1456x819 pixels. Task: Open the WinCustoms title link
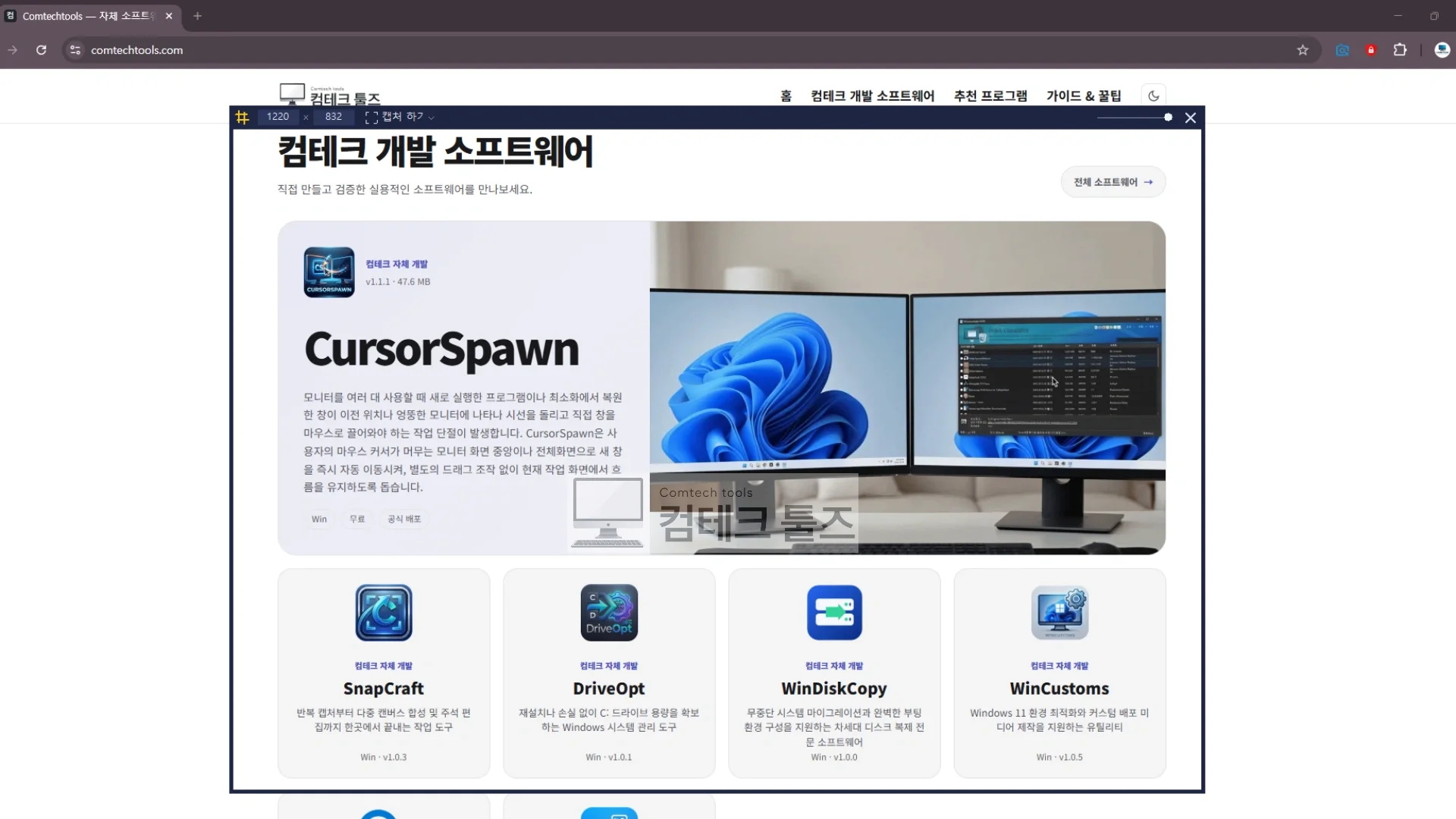[x=1060, y=689]
